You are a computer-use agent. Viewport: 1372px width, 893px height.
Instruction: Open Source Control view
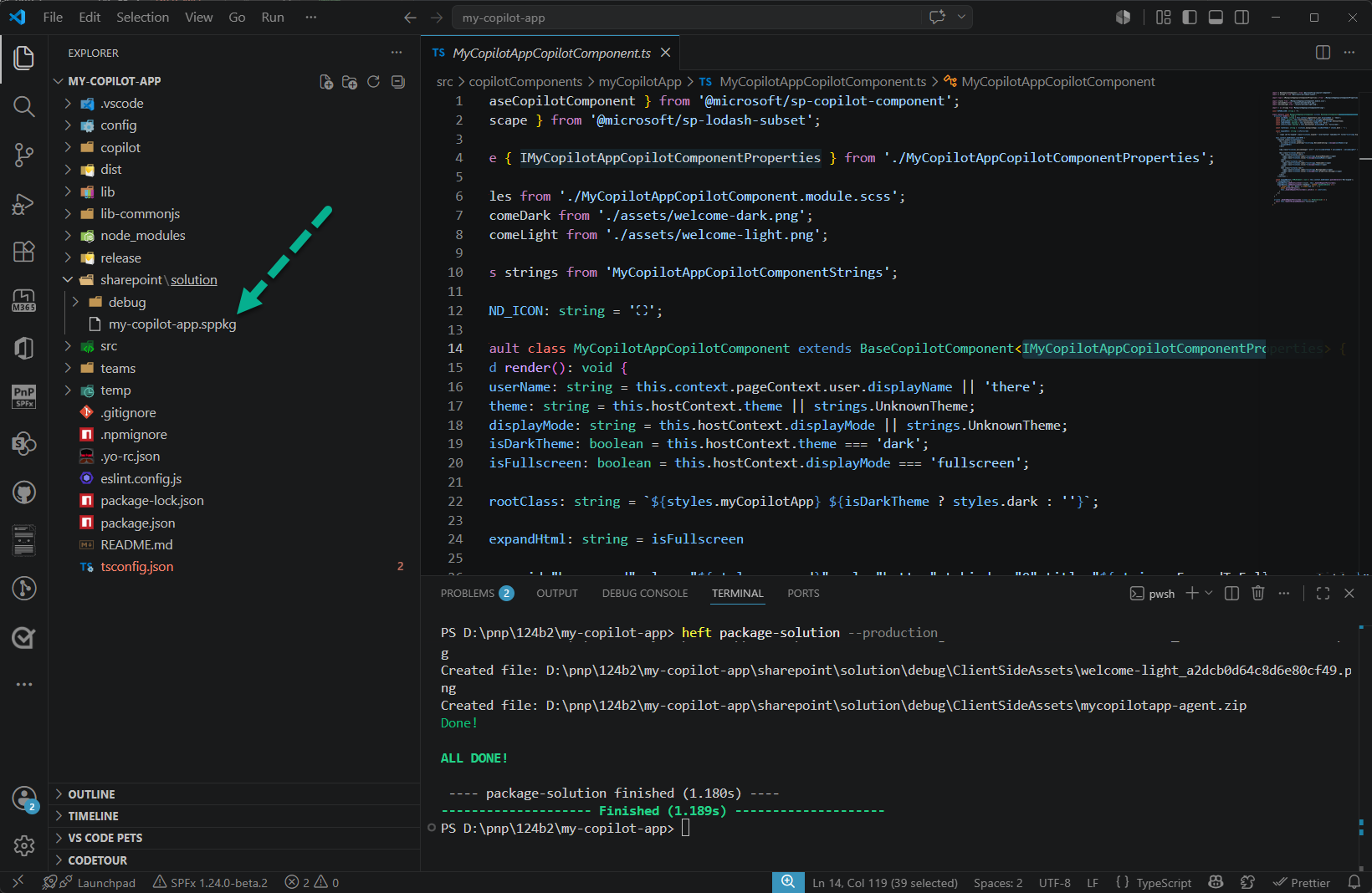coord(24,155)
